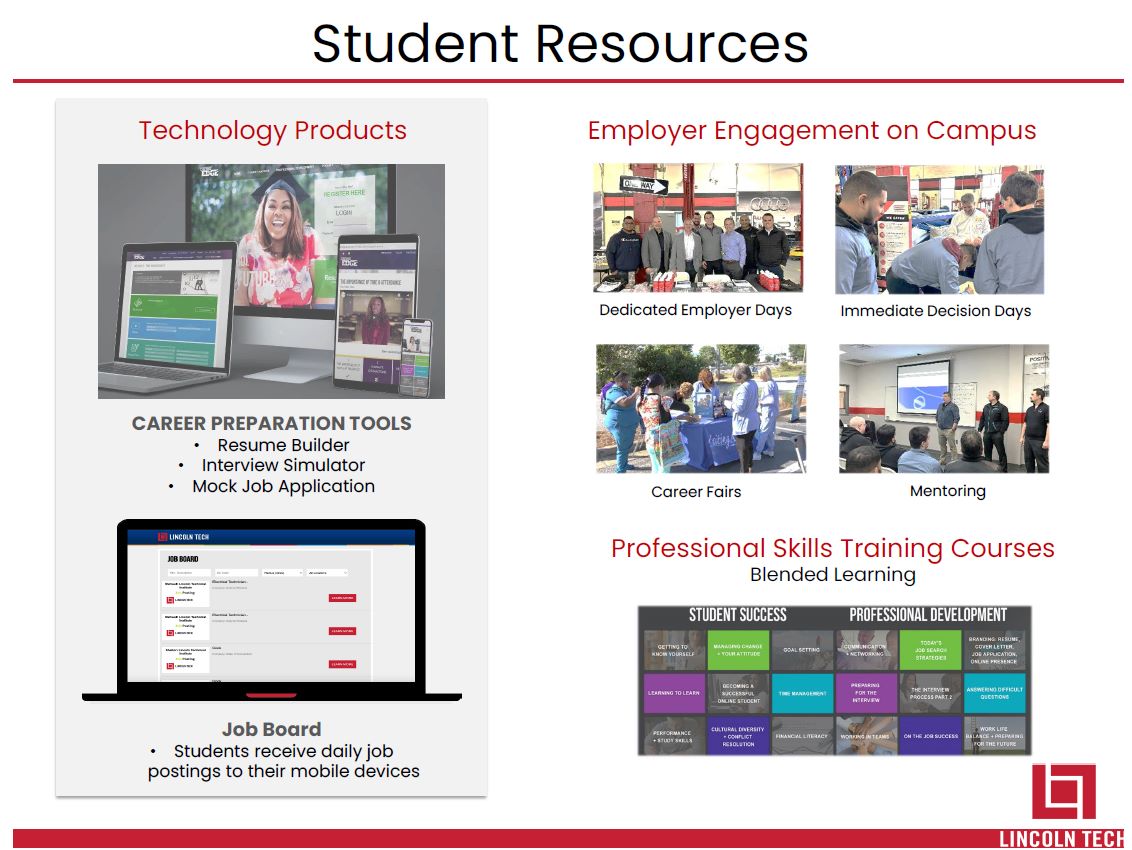Open the radius dropdown beside All Locations
This screenshot has height=850, width=1132.
point(282,573)
